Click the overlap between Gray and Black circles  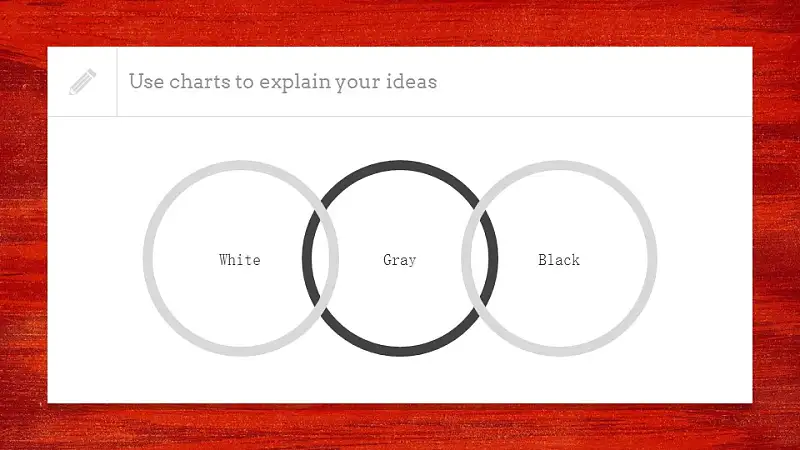(480, 258)
